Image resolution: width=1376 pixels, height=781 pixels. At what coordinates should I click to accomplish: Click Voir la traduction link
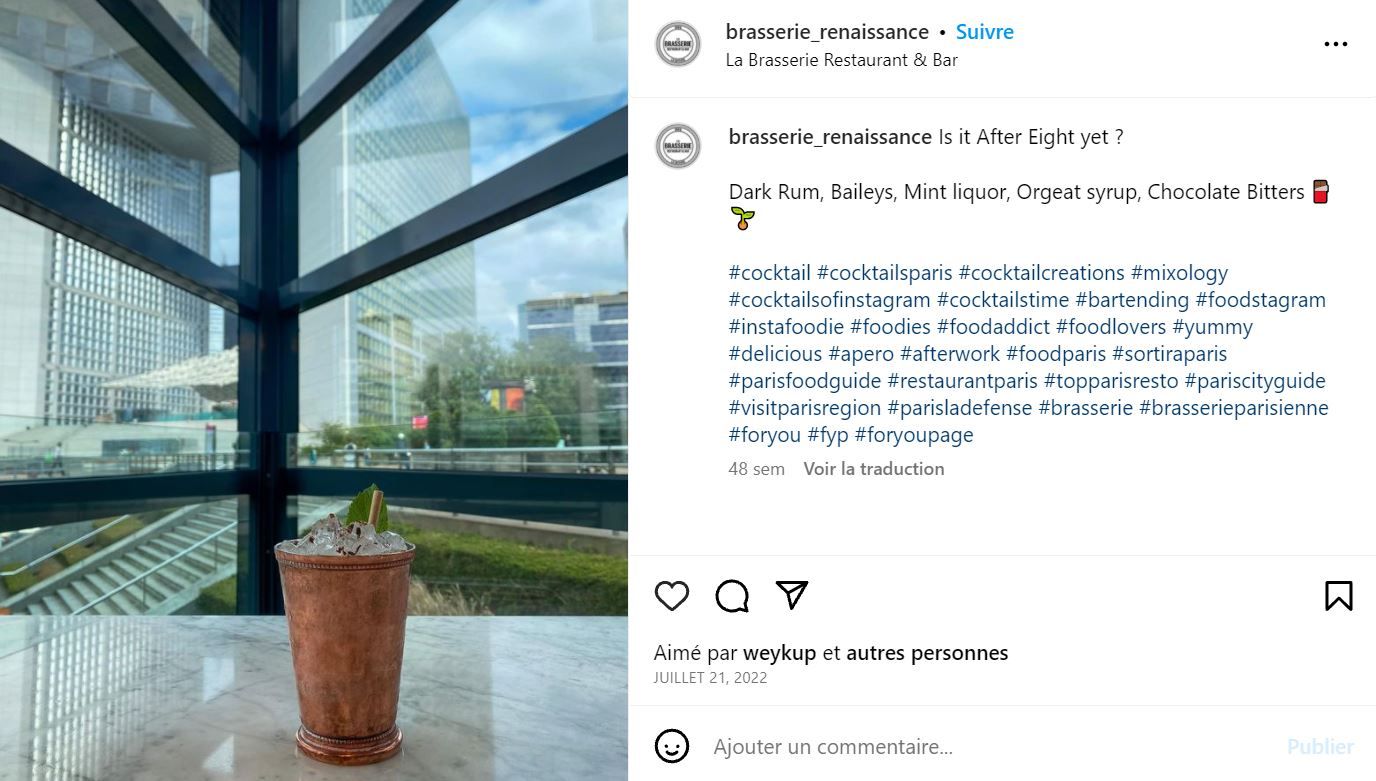tap(874, 468)
